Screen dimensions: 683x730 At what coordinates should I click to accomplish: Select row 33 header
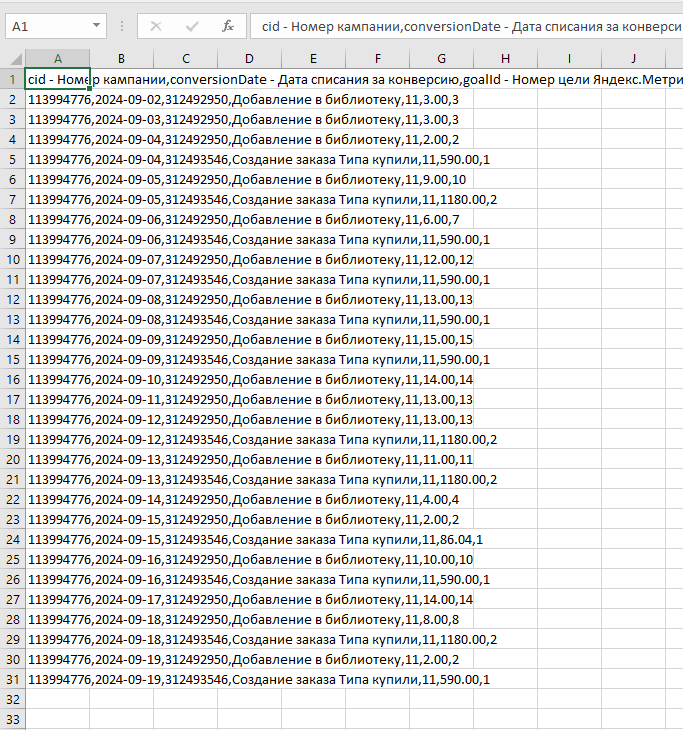click(x=12, y=719)
